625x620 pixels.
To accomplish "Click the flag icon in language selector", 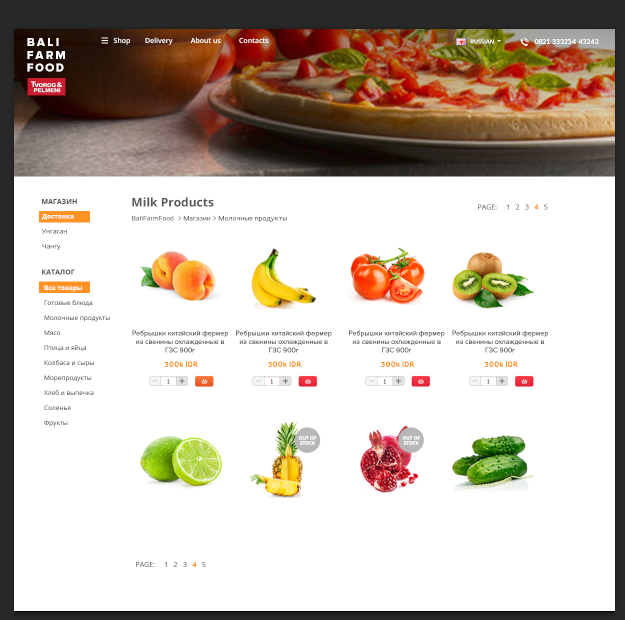I will tap(462, 41).
